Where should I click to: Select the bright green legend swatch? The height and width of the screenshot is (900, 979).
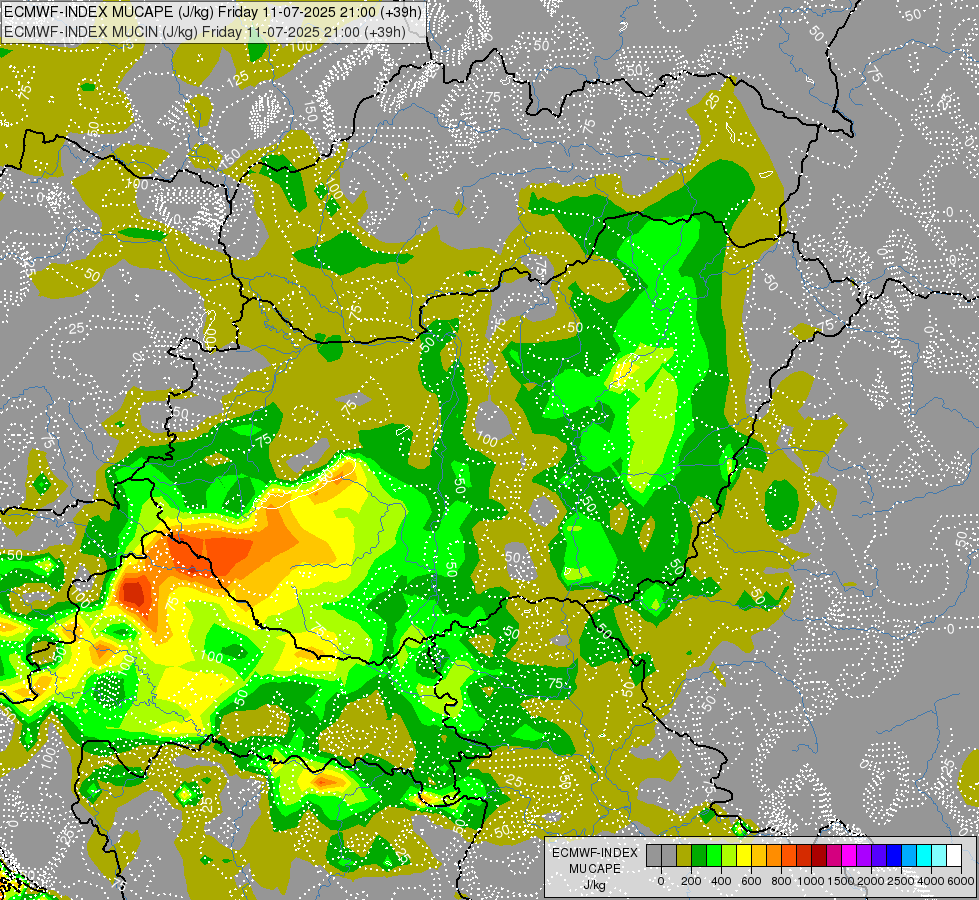(x=714, y=855)
